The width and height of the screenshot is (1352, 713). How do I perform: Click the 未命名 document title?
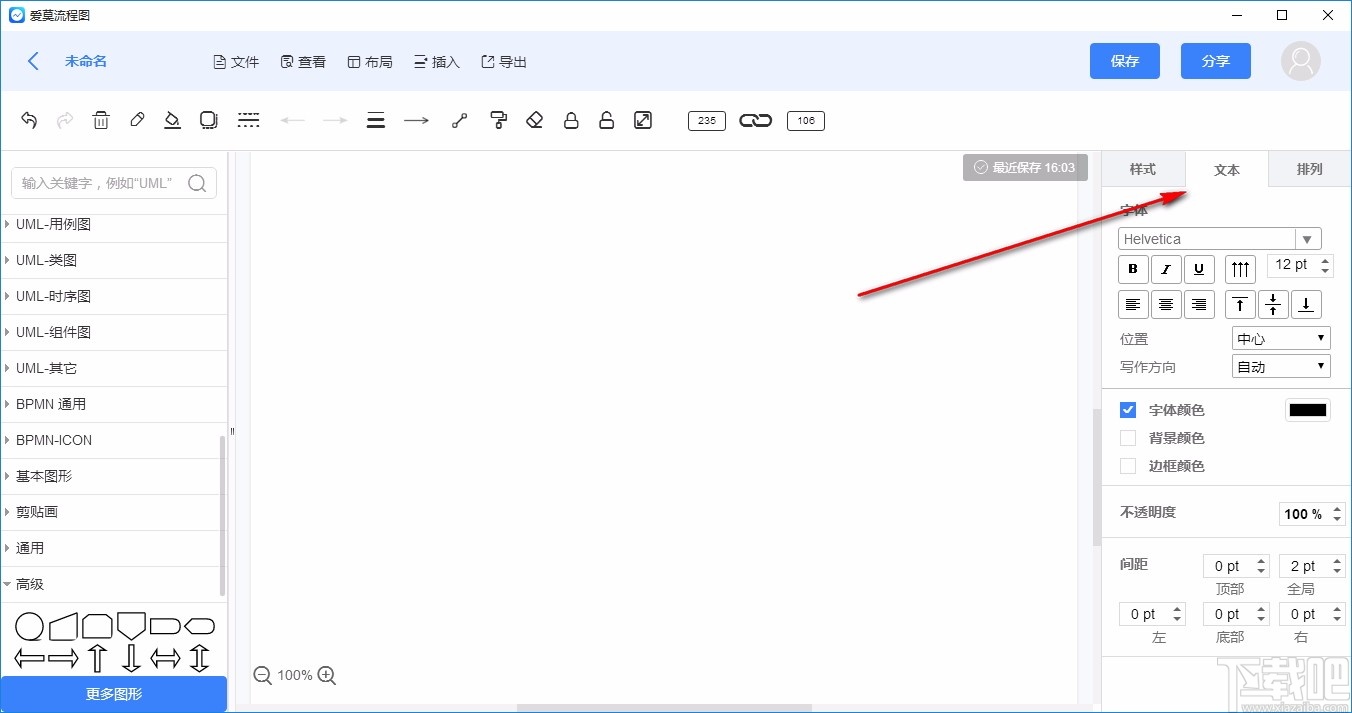(86, 61)
